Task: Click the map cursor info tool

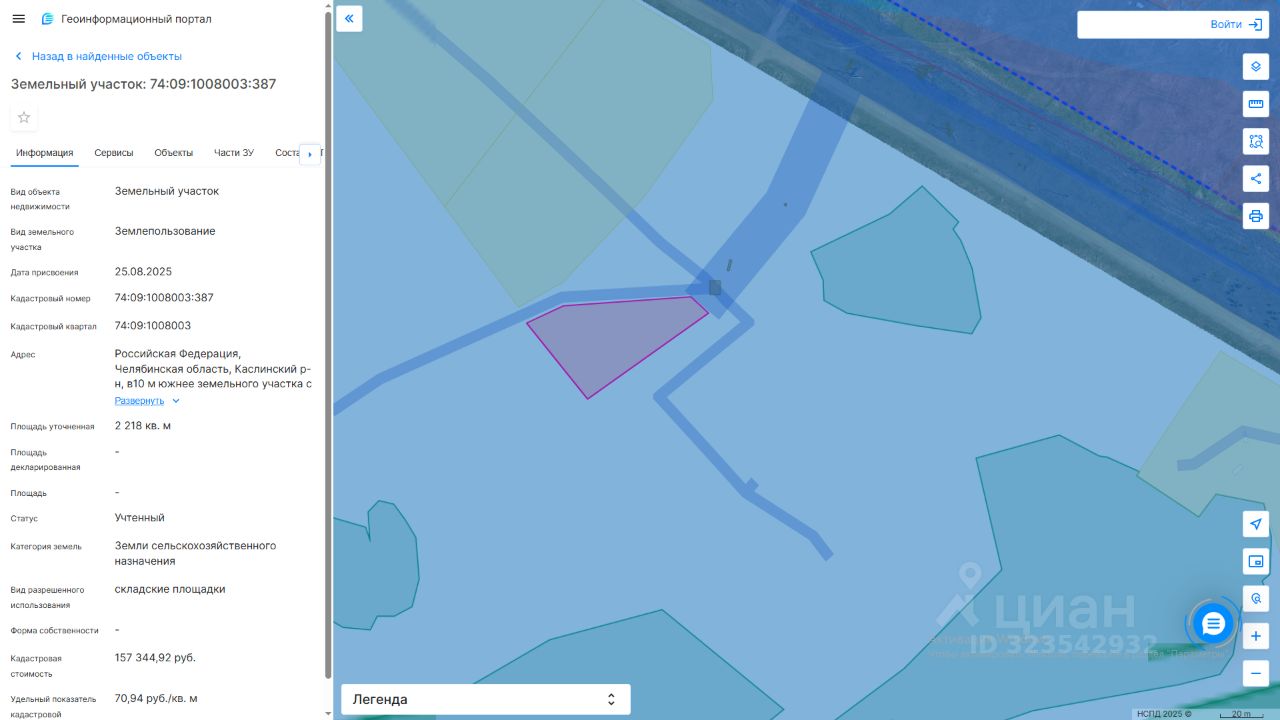Action: tap(1256, 598)
